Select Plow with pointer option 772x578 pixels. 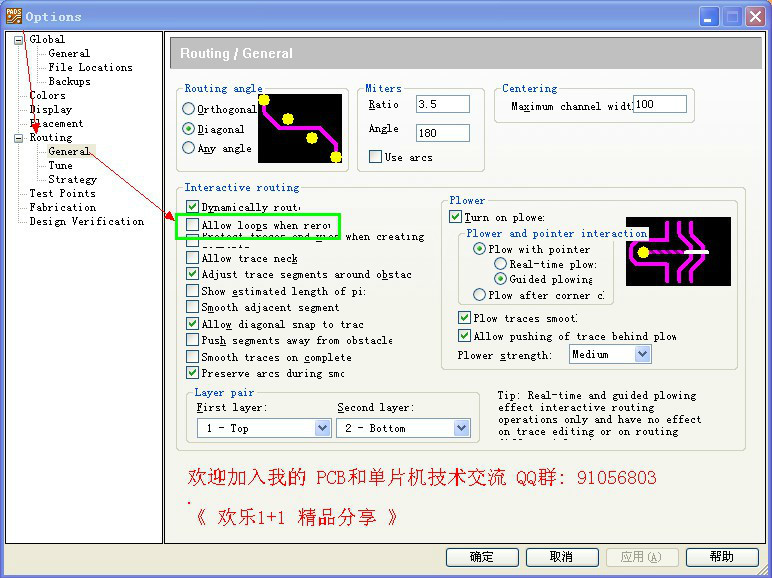click(x=479, y=249)
